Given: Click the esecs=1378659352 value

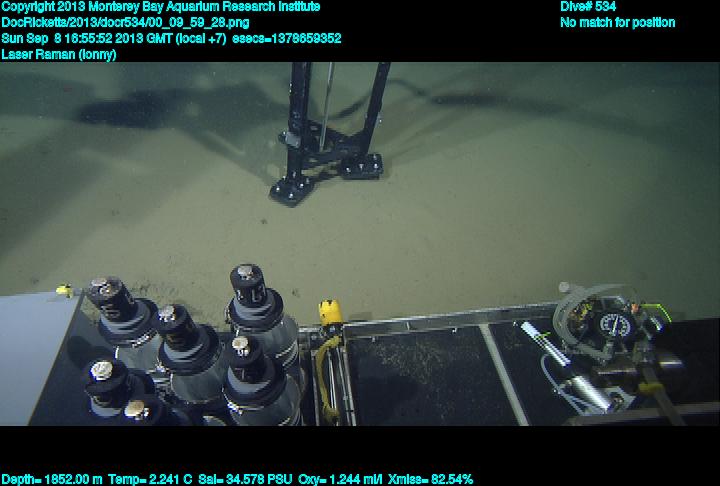Looking at the screenshot, I should (x=287, y=38).
